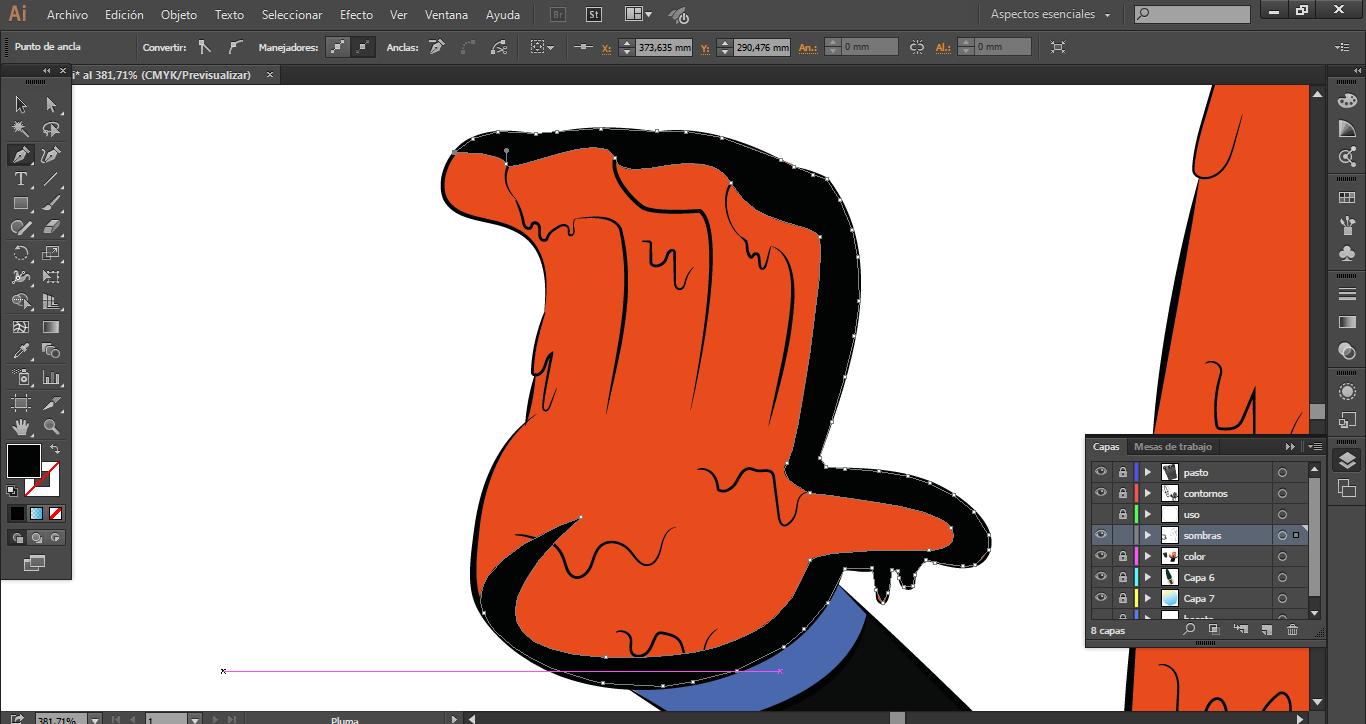Select the Selection (black arrow) tool
1366x724 pixels.
pyautogui.click(x=21, y=105)
